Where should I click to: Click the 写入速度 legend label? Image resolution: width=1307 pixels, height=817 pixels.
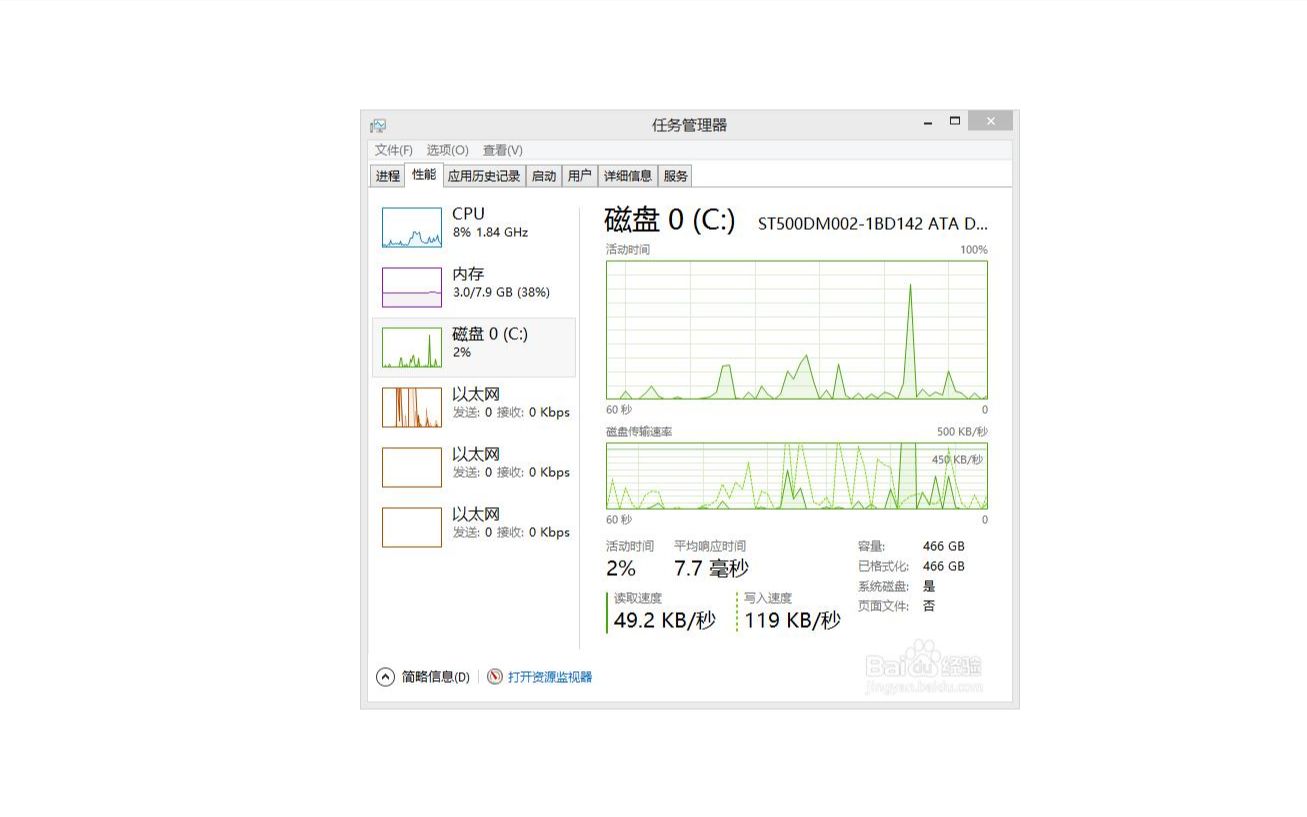coord(768,598)
